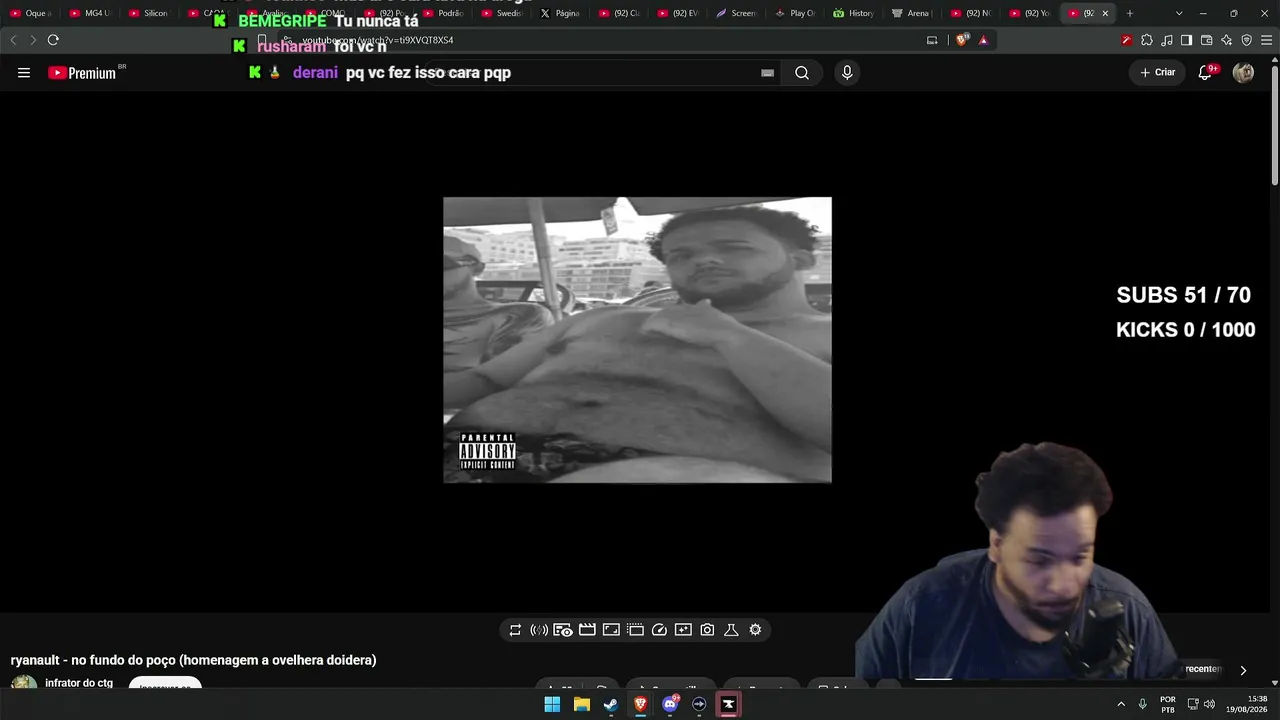Open a new browser tab
The image size is (1280, 720).
click(1130, 13)
